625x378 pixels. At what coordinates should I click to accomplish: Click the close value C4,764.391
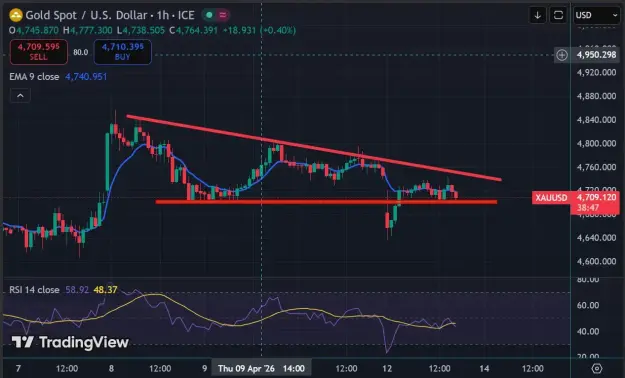pos(194,30)
